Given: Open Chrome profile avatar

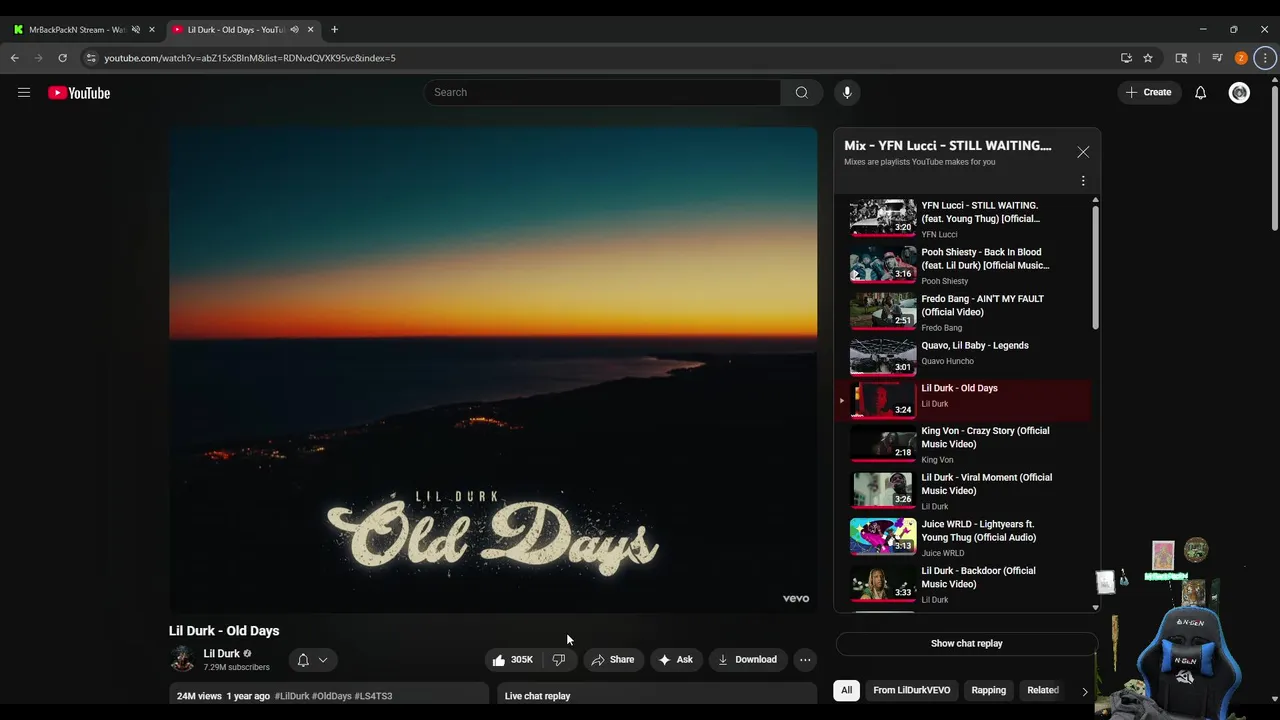Looking at the screenshot, I should point(1241,58).
